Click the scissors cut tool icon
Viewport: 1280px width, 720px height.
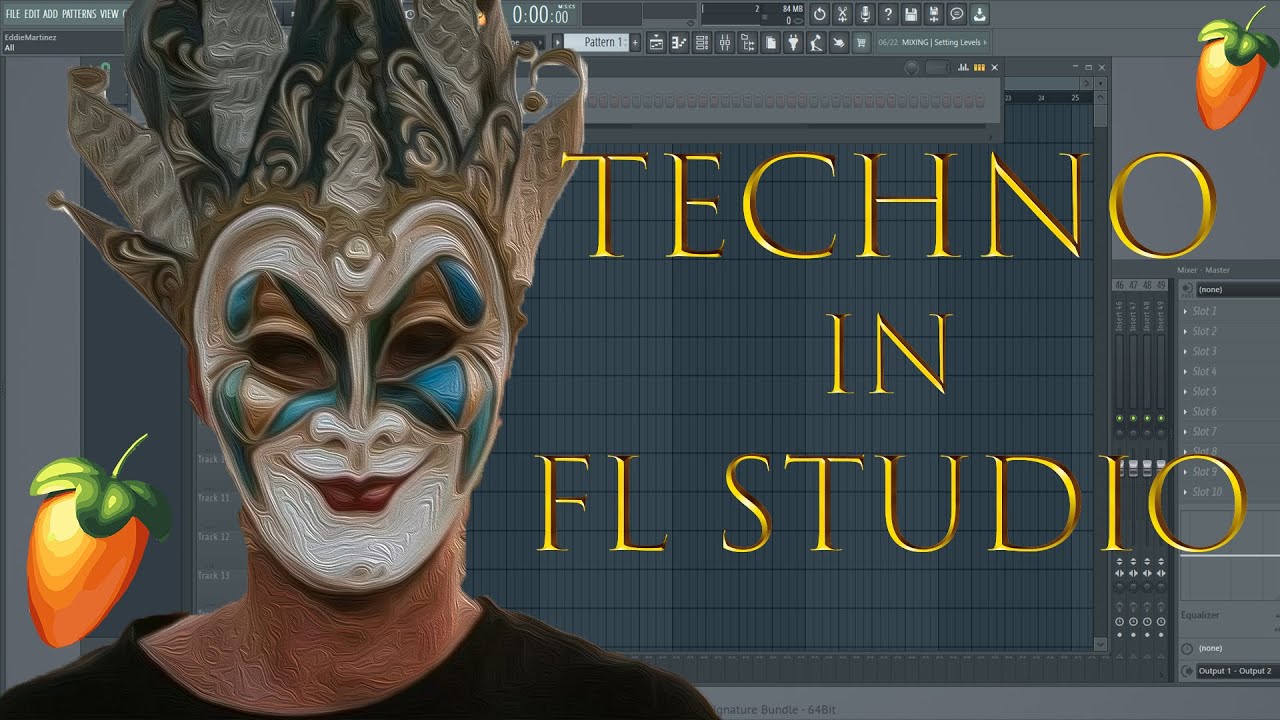[x=843, y=14]
